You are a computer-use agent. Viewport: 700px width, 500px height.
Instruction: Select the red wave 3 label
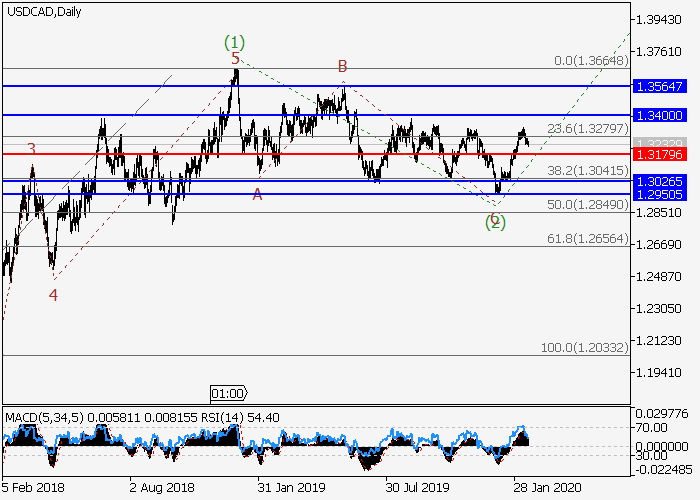(x=32, y=149)
